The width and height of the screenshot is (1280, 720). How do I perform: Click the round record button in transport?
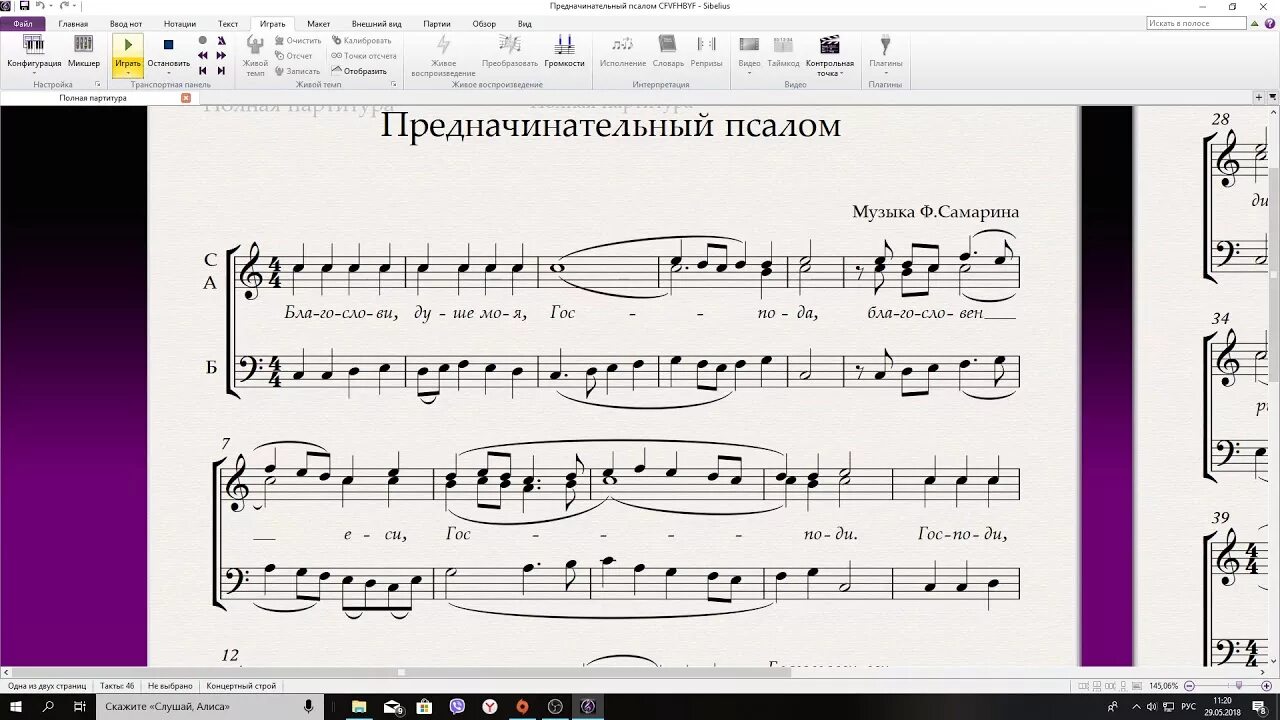click(203, 41)
